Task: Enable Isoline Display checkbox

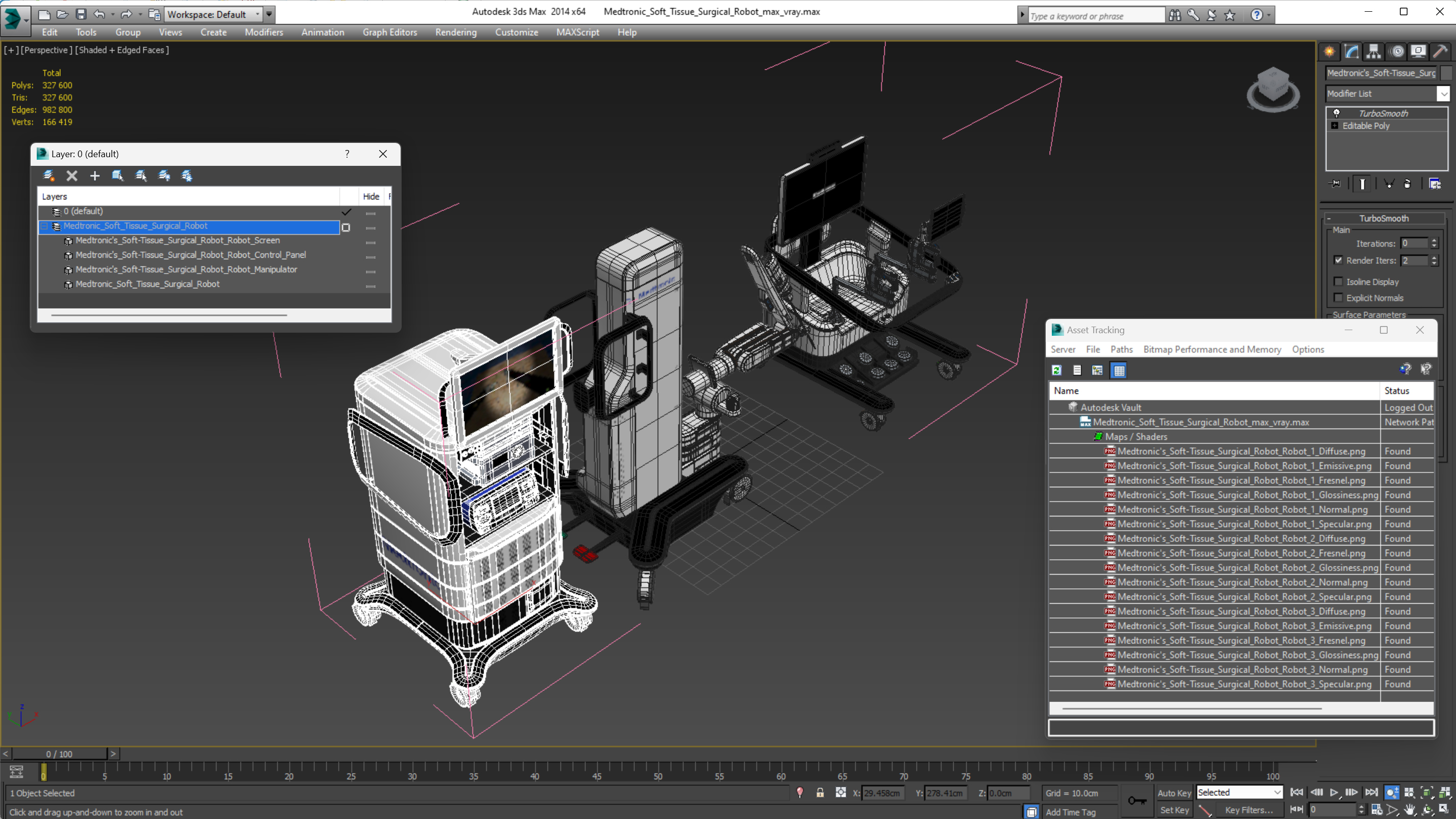Action: 1338,282
